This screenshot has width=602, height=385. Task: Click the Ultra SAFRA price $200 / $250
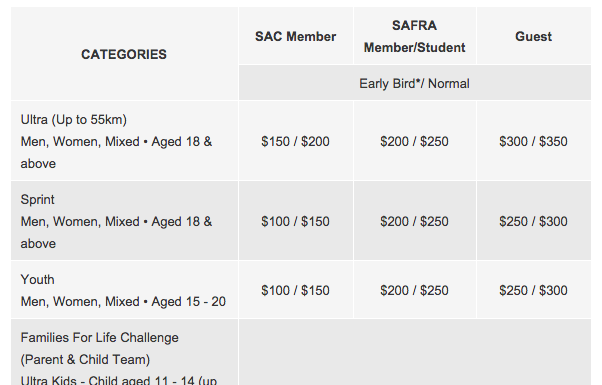414,141
